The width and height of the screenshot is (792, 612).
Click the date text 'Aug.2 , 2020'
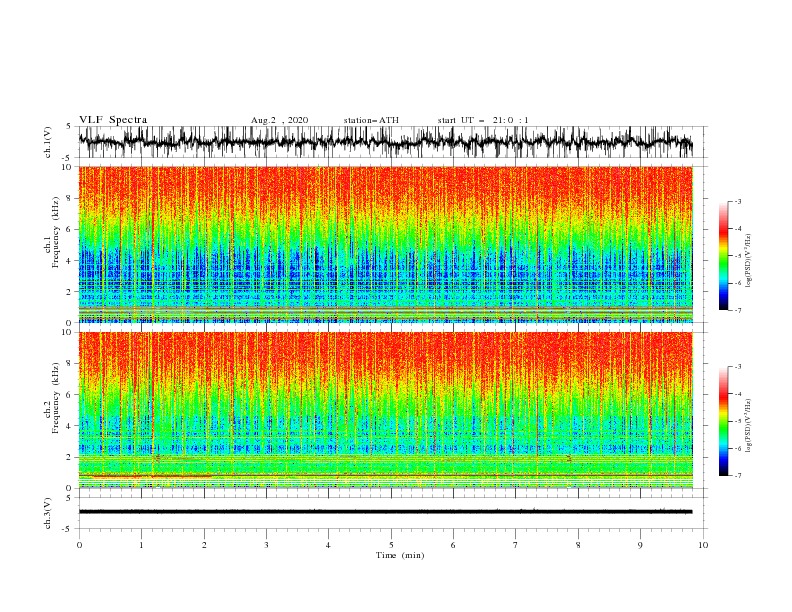click(279, 120)
